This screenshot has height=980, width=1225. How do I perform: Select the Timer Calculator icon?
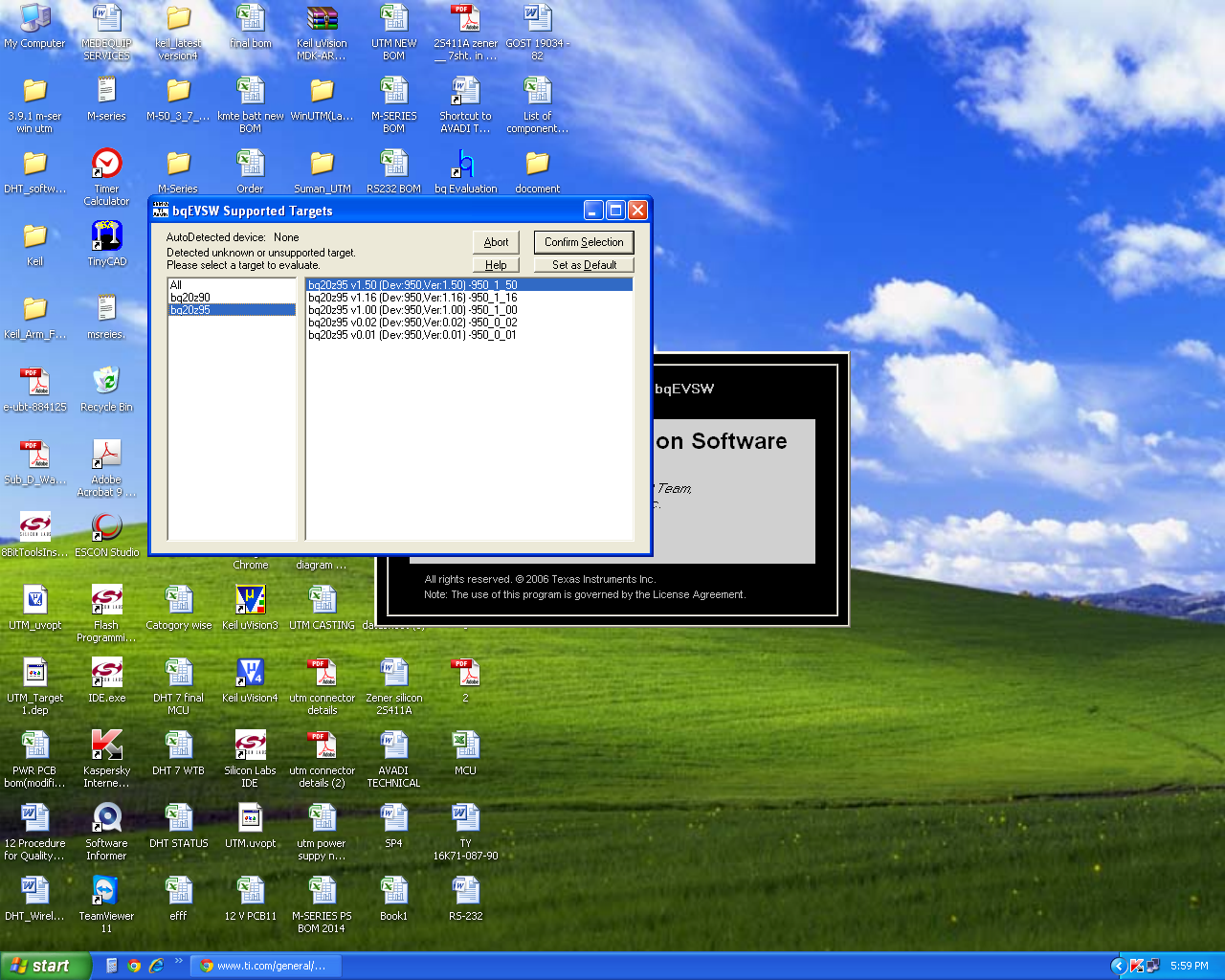click(x=106, y=177)
